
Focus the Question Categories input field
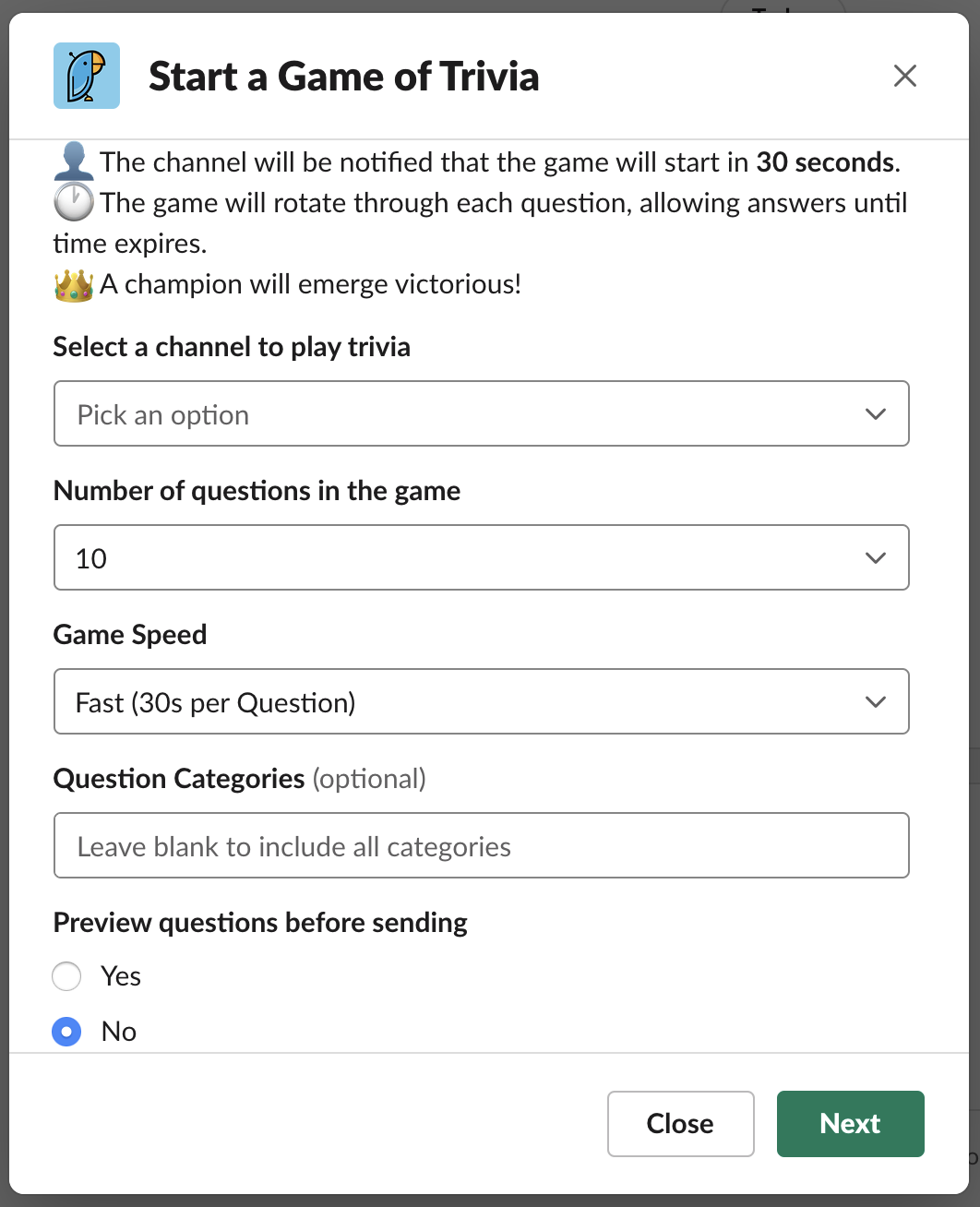(482, 845)
